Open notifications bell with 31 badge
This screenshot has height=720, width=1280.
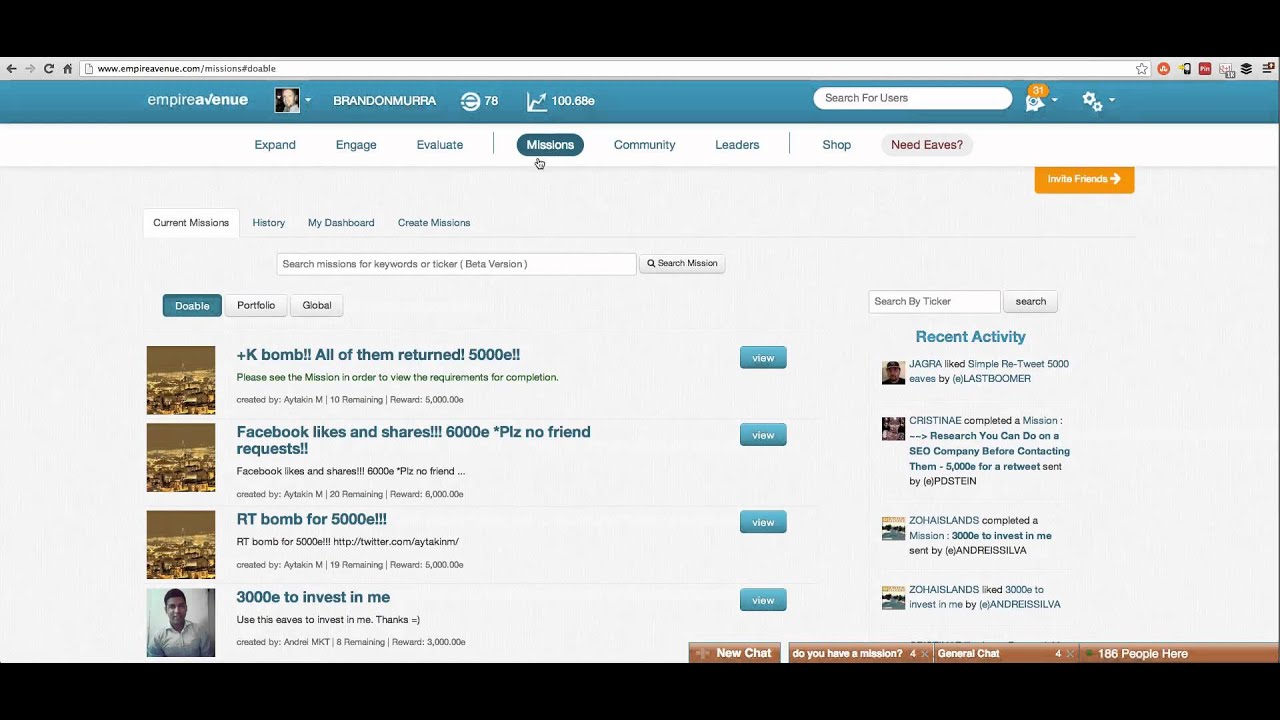point(1034,100)
